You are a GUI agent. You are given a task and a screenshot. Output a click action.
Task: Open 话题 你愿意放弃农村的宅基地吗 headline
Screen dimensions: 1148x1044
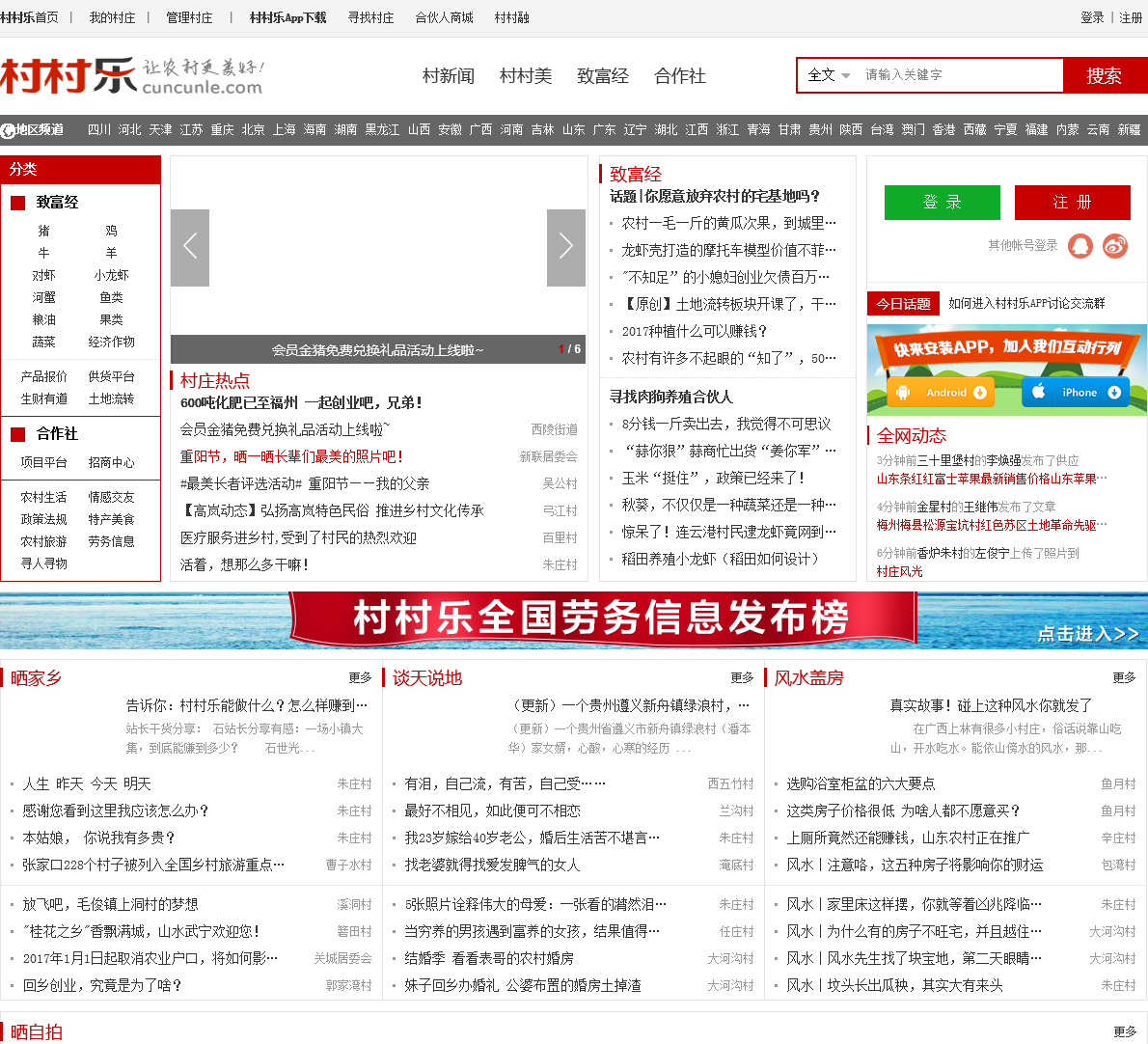tap(715, 196)
